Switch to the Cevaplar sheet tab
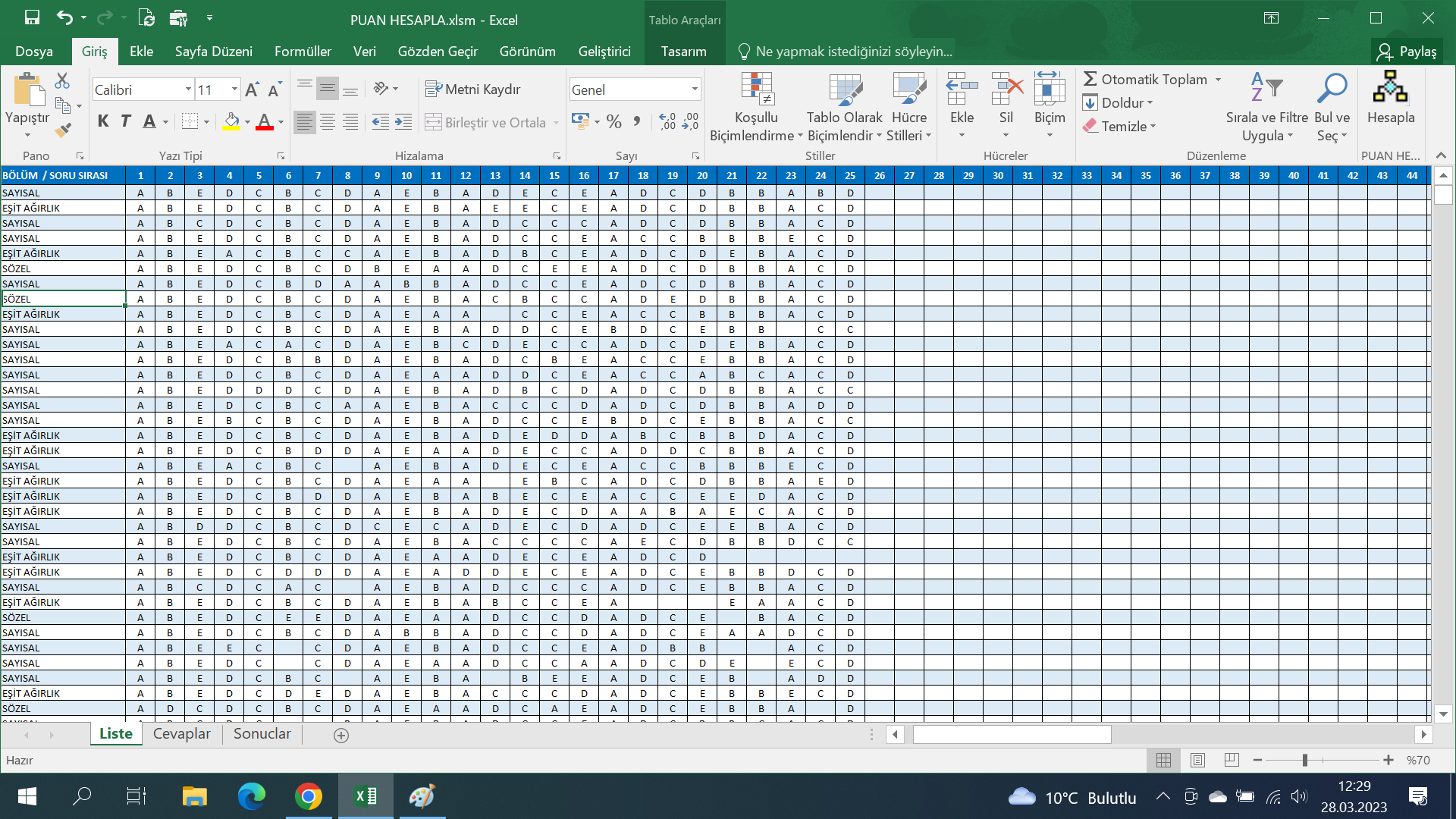 click(181, 733)
